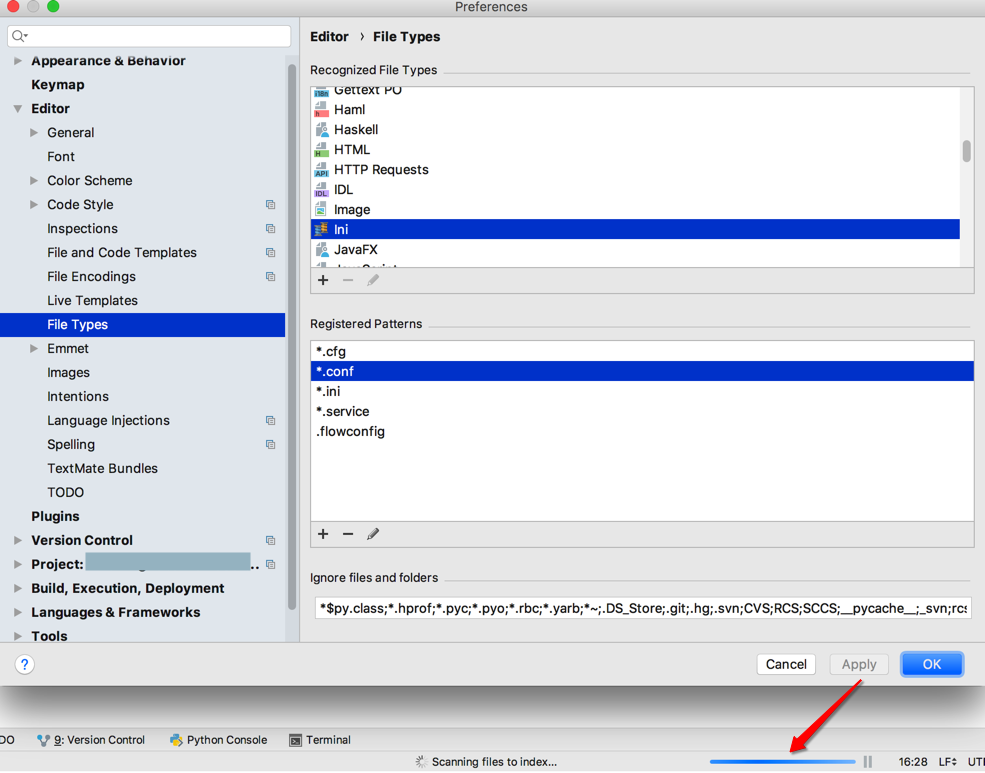Expand the Version Control section
Viewport: 985px width, 773px height.
point(18,541)
